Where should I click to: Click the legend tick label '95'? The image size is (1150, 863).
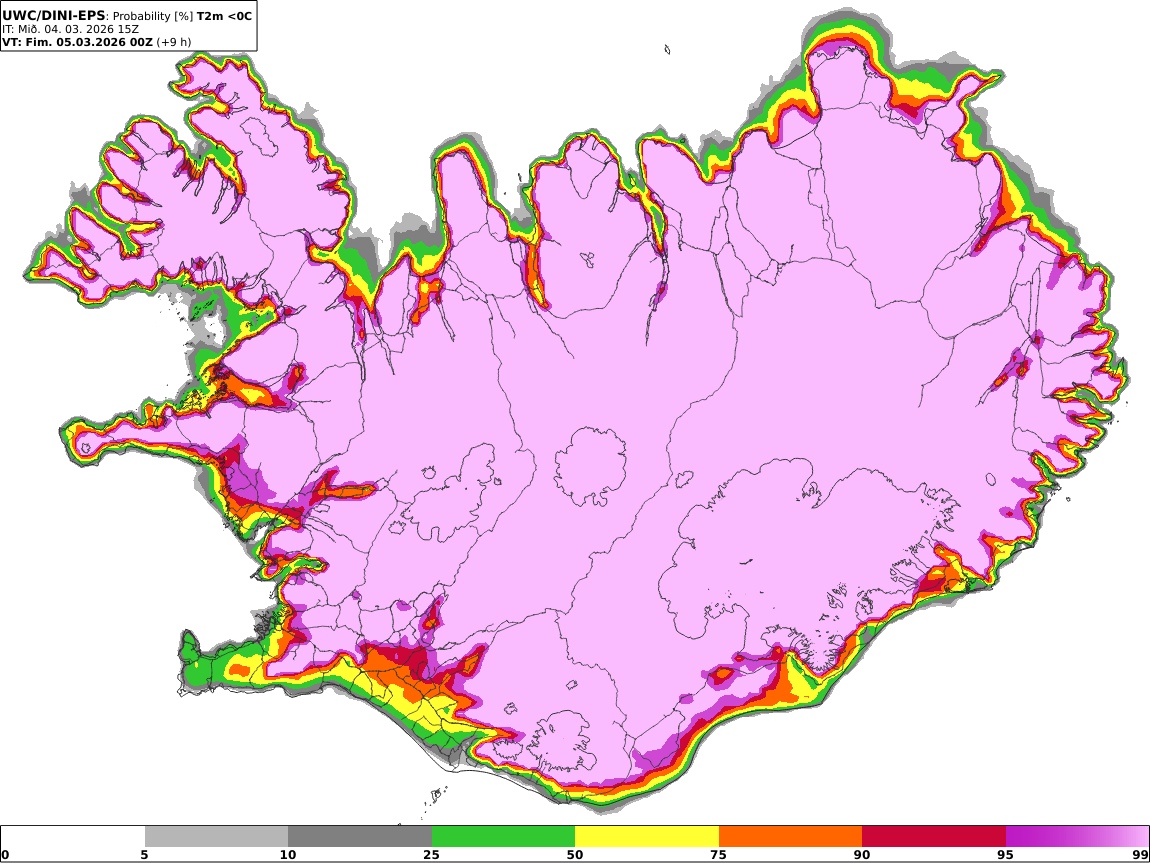point(1005,855)
